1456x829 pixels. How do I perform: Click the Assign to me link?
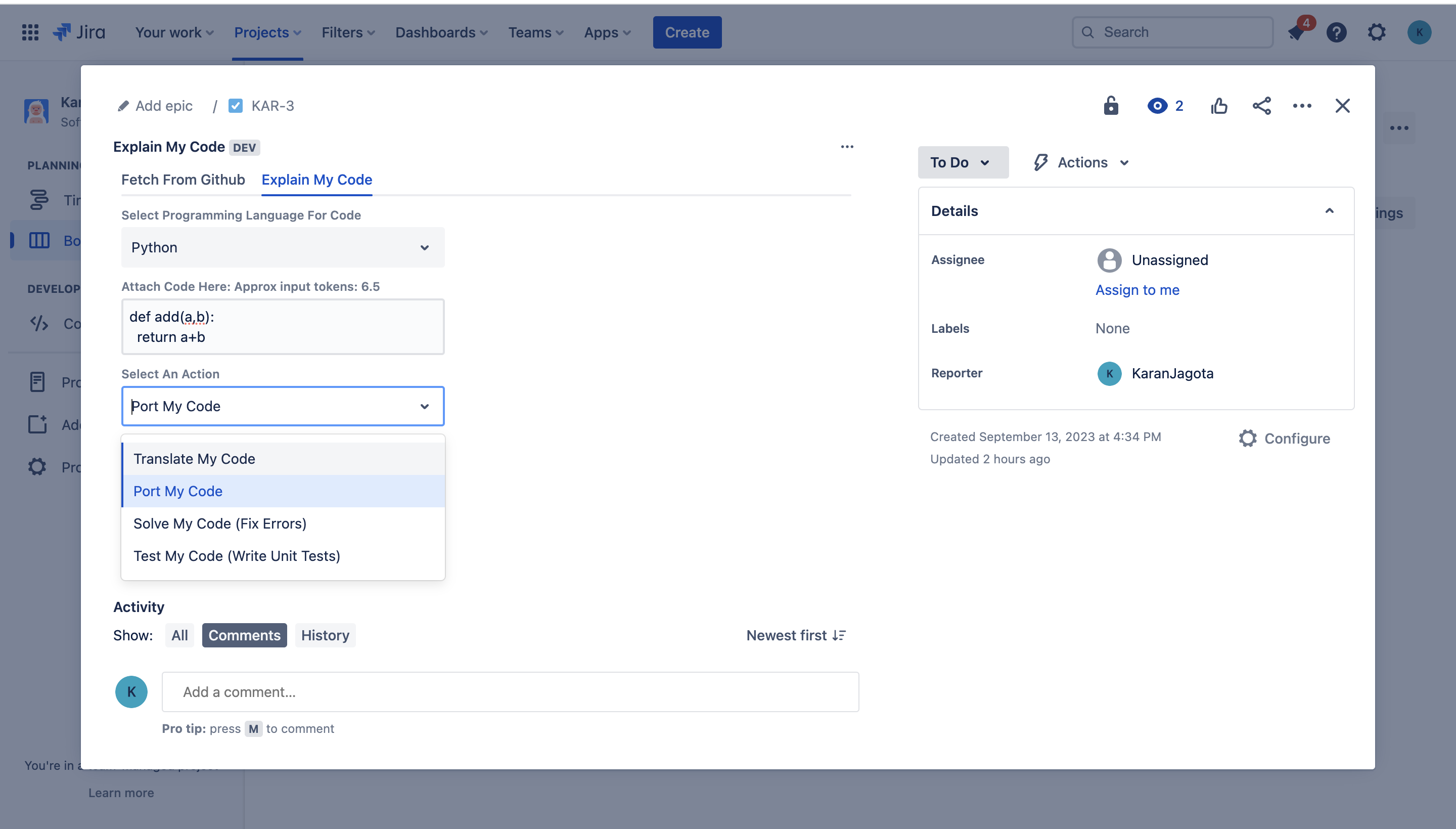1137,290
